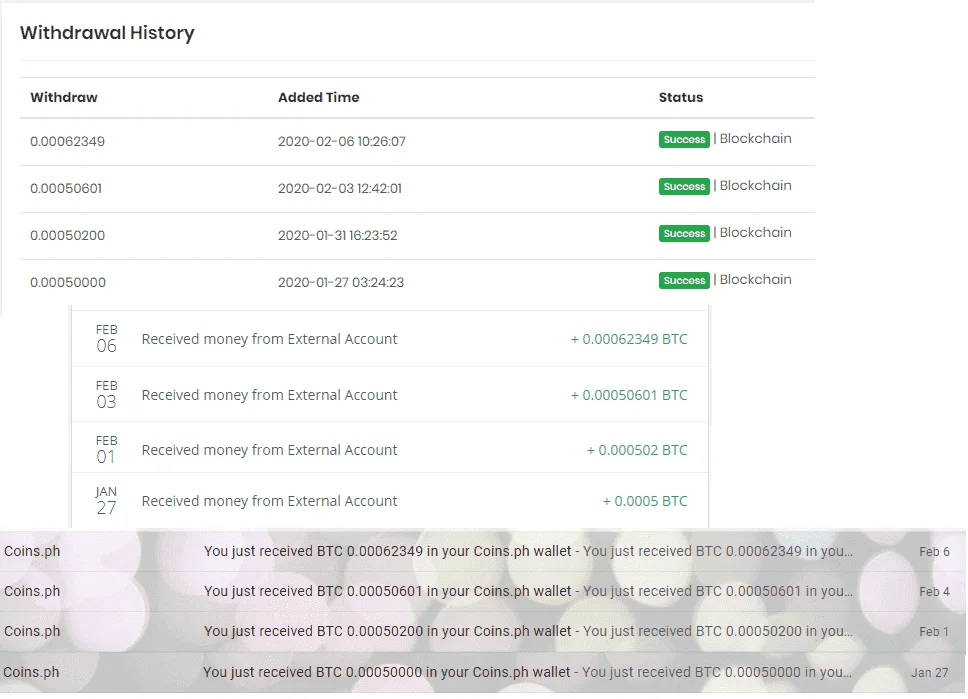Click the Status column header
Viewport: 968px width, 699px height.
pos(681,98)
